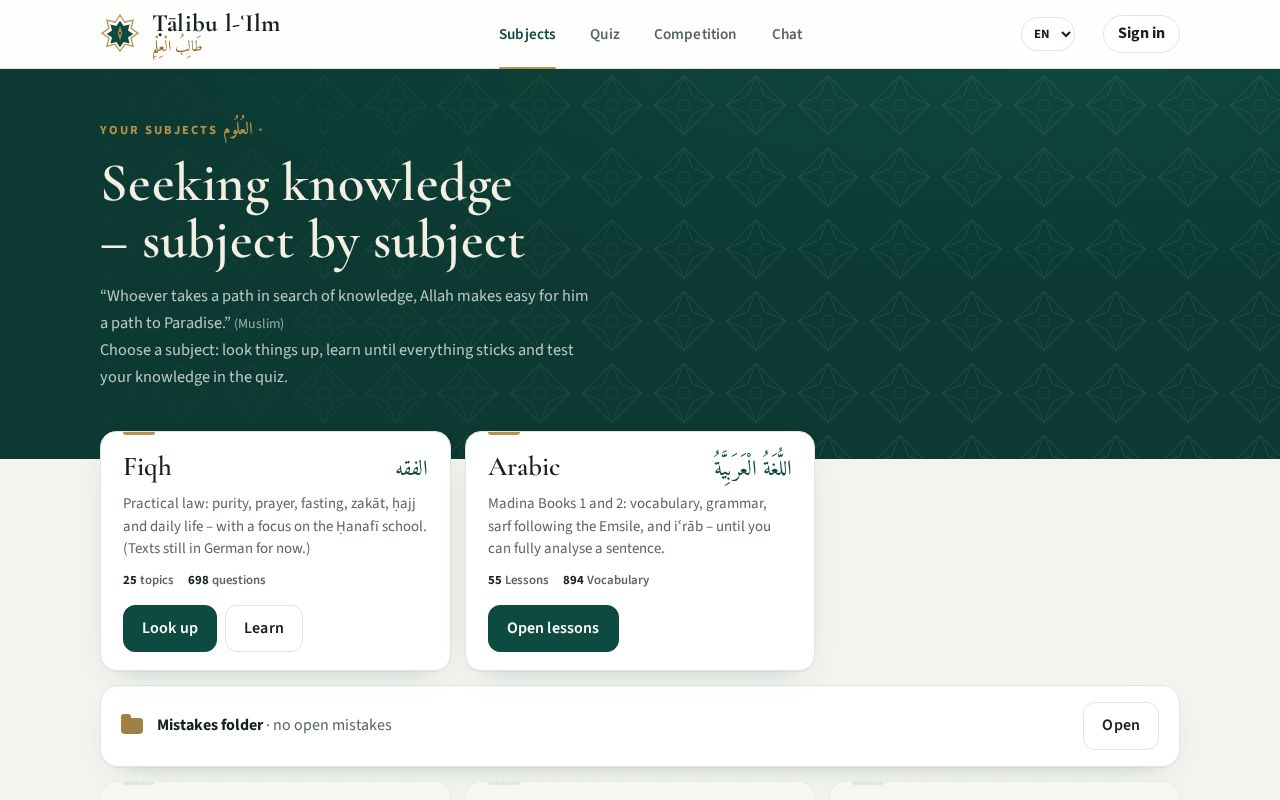Click the 'Mistakes folder' label text
The width and height of the screenshot is (1280, 800).
coord(210,725)
